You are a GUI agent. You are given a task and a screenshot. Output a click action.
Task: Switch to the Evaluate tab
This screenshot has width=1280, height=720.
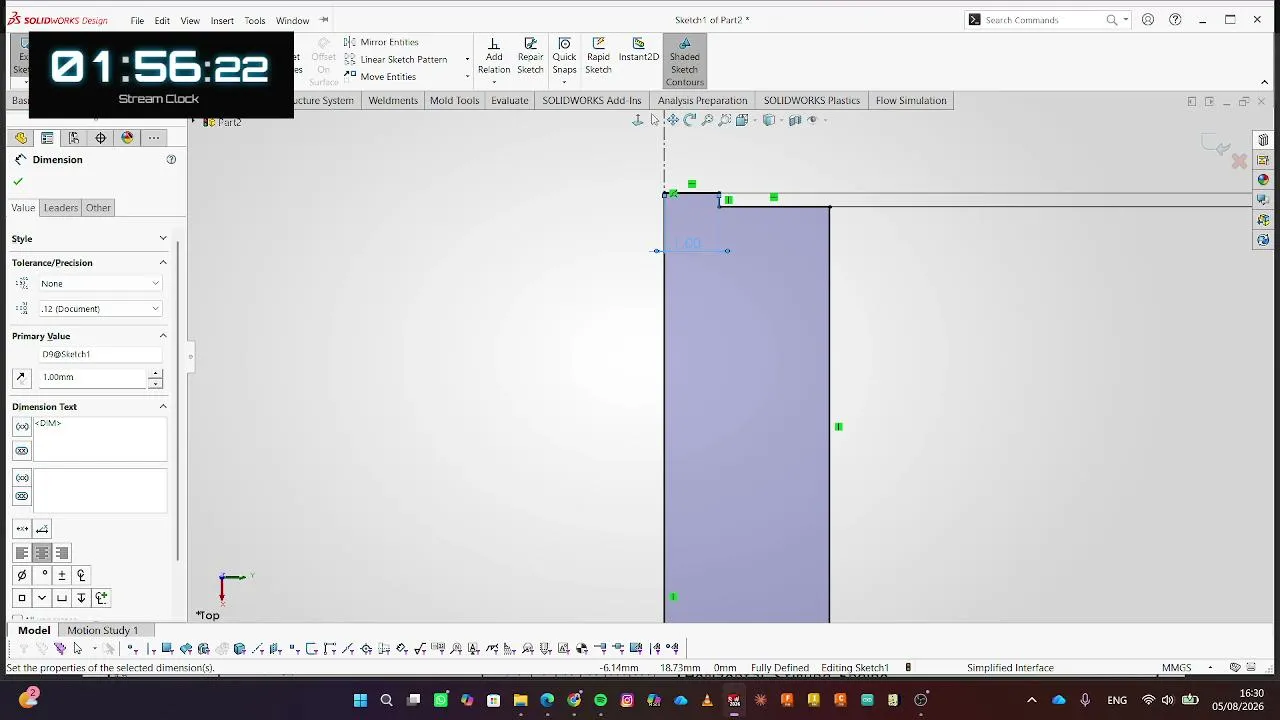[x=509, y=100]
